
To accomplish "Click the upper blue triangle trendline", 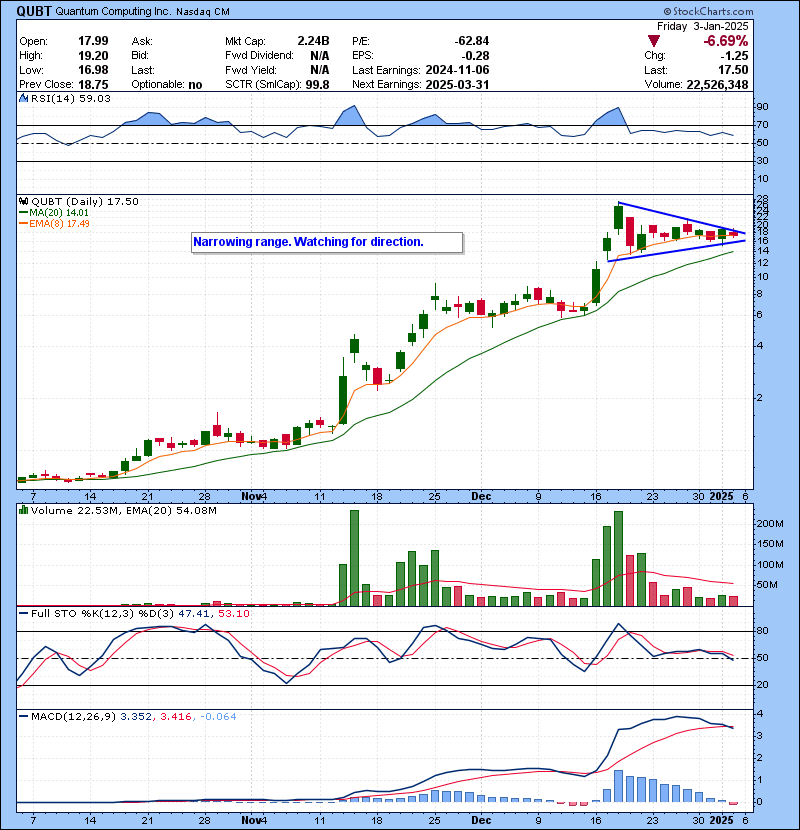I will click(x=682, y=218).
